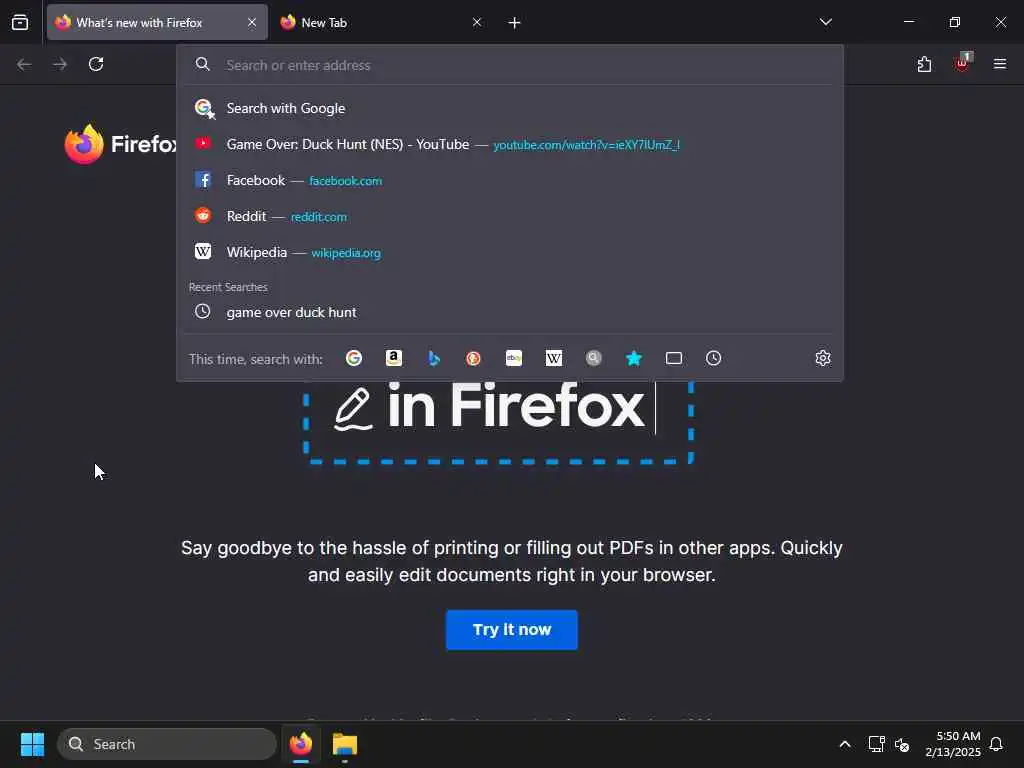The height and width of the screenshot is (768, 1024).
Task: Search this time with Bing icon
Action: click(434, 358)
